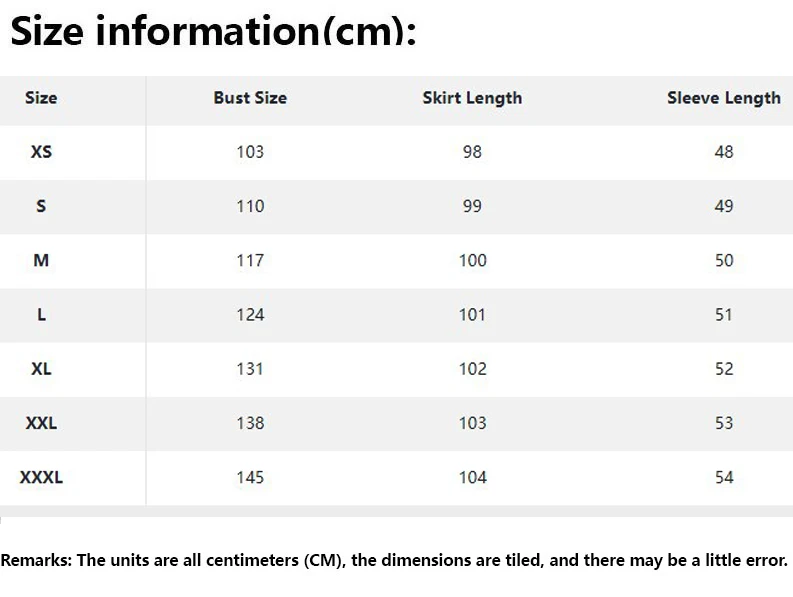Click sleeve length value 54

(724, 477)
